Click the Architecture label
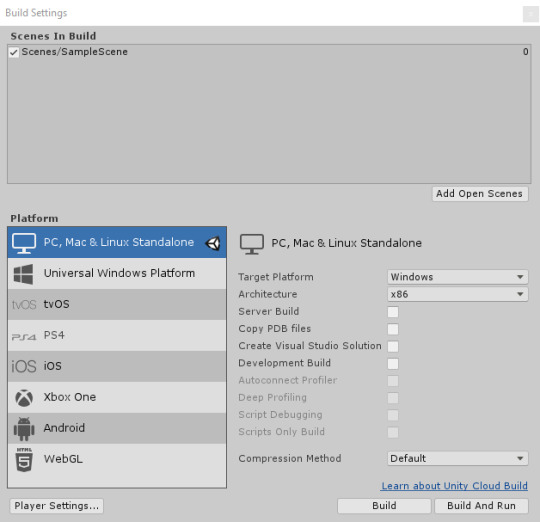 click(268, 294)
